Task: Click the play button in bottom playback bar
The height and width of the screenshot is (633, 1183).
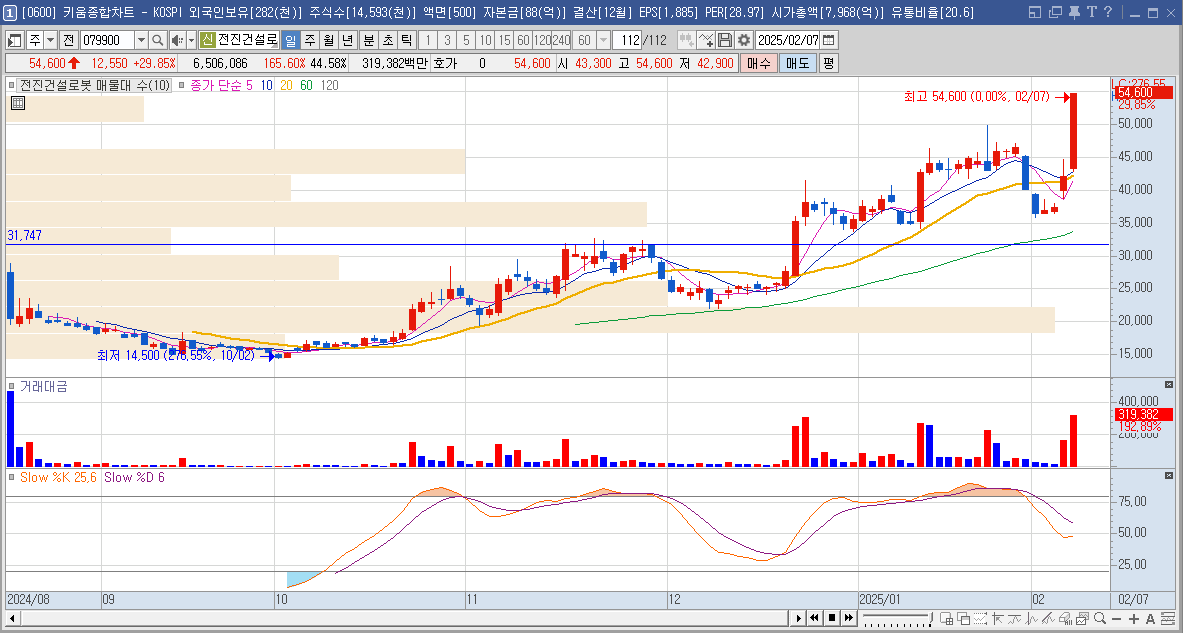Action: (798, 618)
